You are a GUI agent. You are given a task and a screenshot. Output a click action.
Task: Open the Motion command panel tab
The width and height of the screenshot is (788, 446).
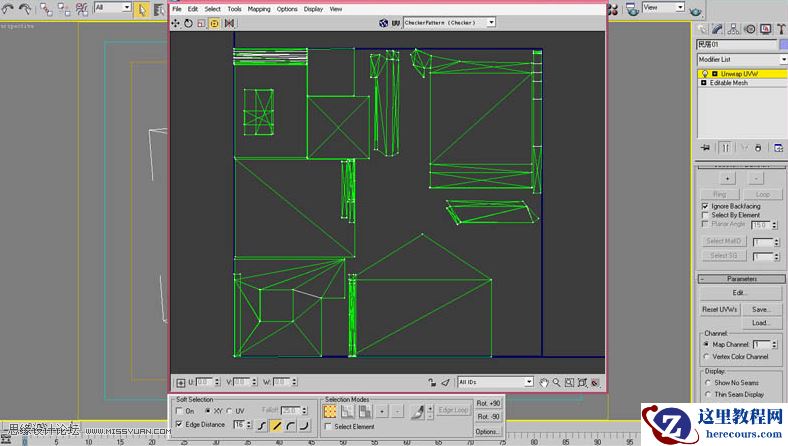coord(749,29)
